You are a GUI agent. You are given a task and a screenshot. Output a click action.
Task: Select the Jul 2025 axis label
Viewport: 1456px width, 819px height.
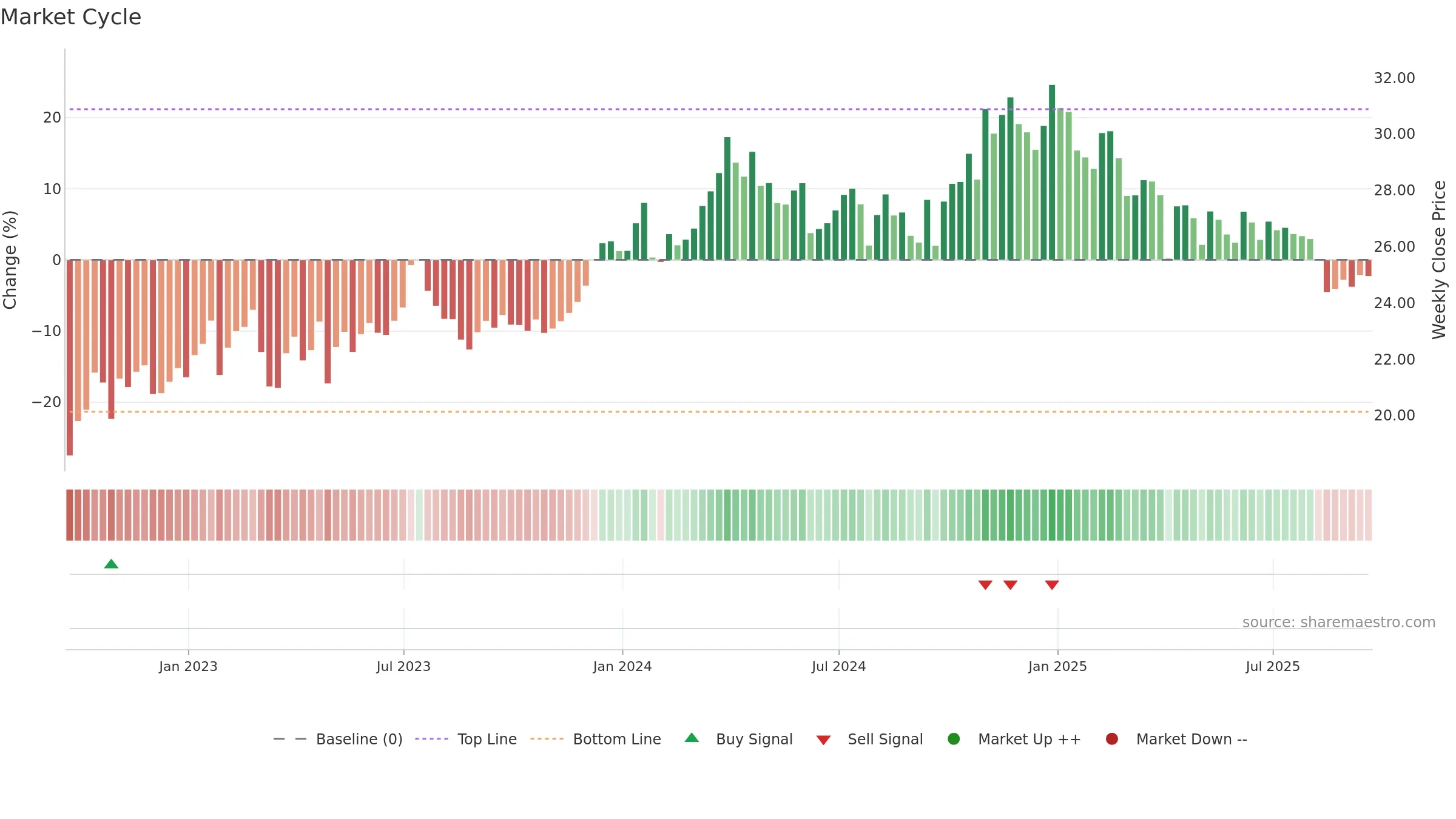[x=1273, y=666]
